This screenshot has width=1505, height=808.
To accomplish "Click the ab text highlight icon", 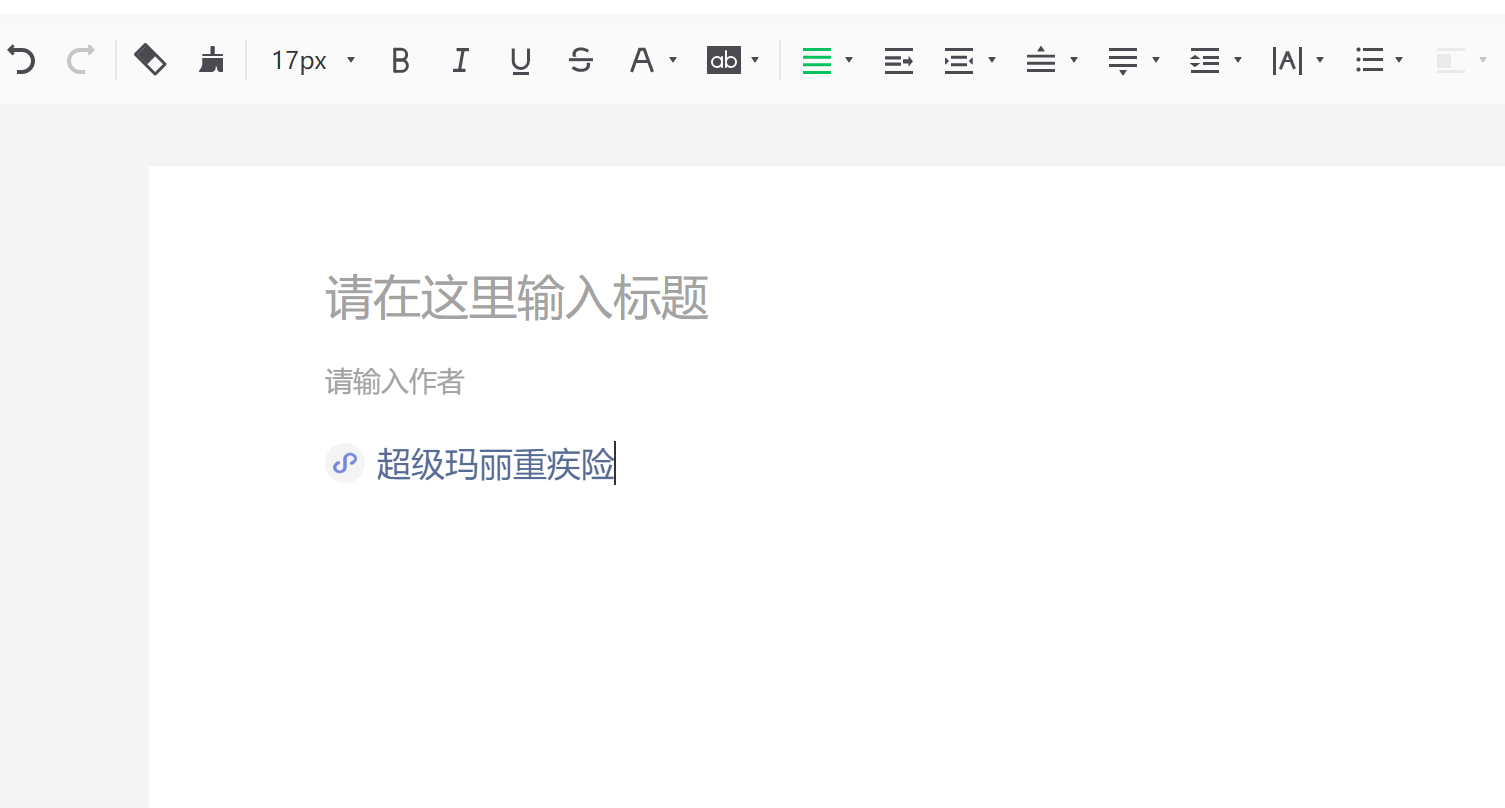I will pyautogui.click(x=723, y=60).
